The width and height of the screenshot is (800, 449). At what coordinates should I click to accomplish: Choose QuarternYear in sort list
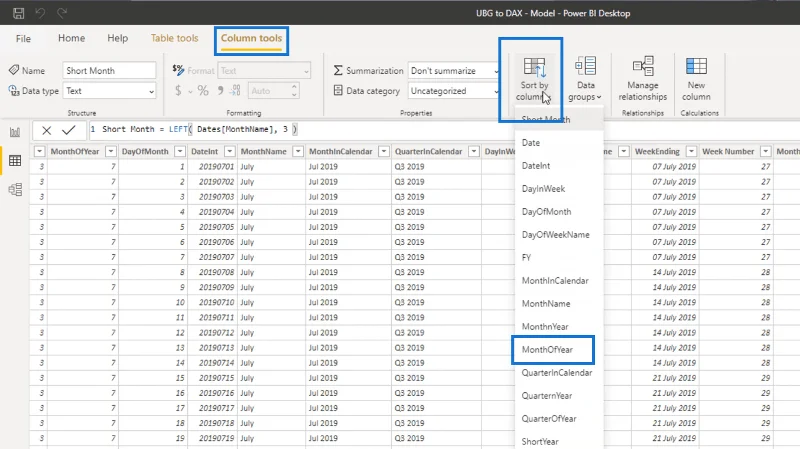559,395
